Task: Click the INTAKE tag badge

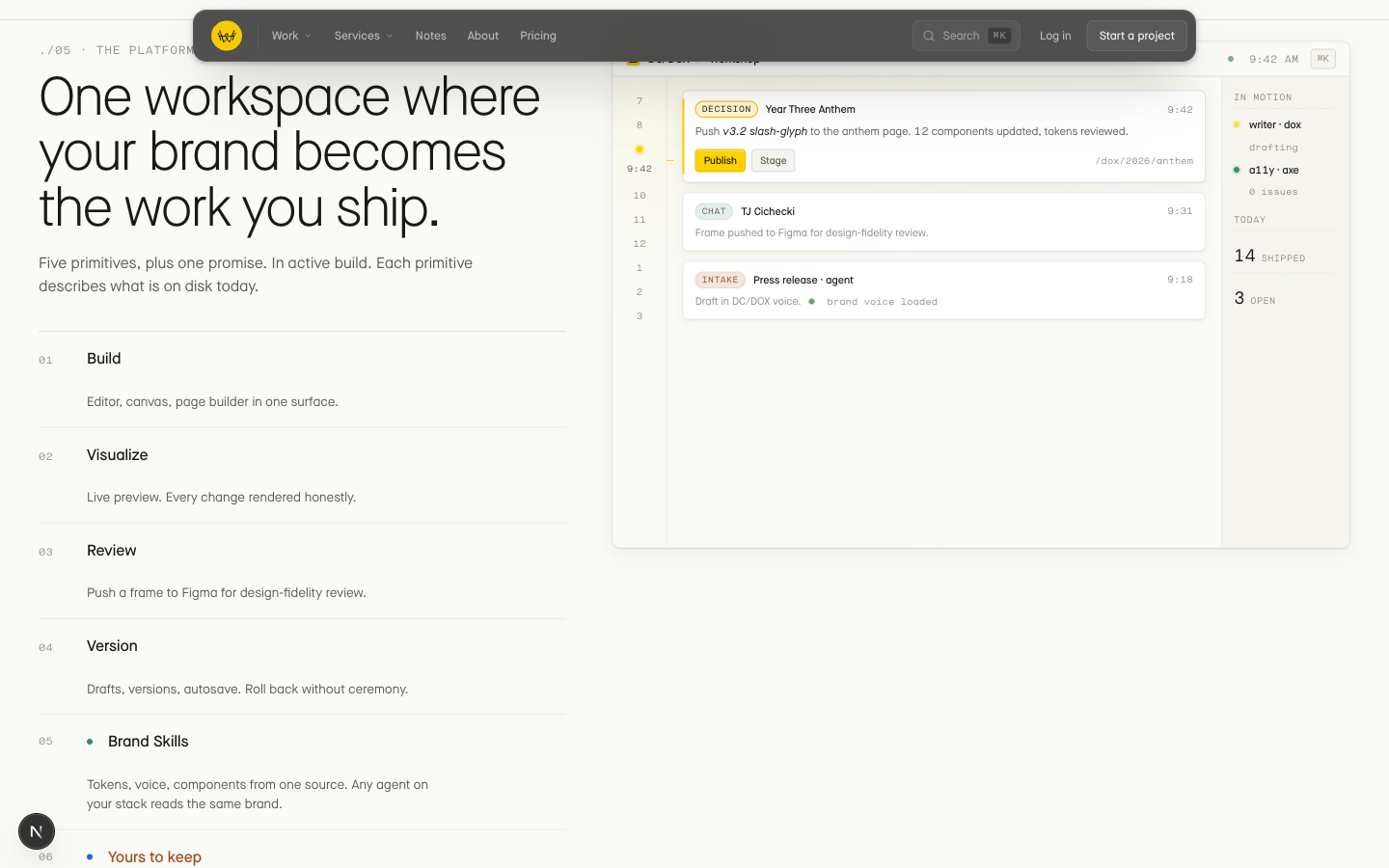Action: tap(720, 280)
